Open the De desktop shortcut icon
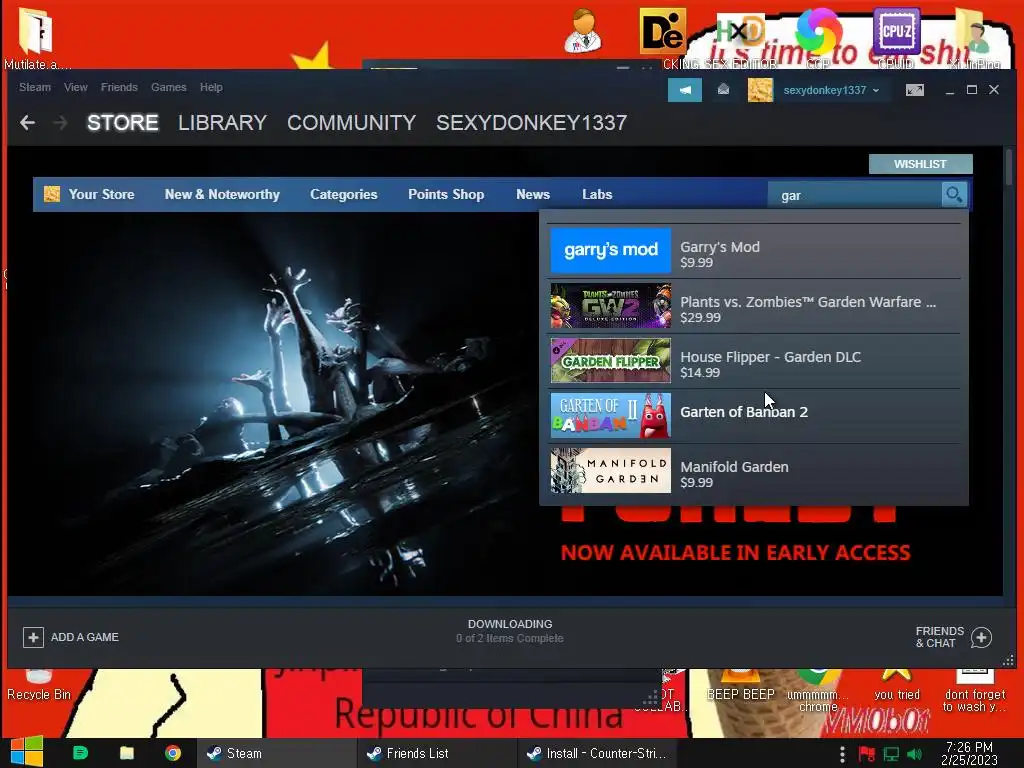Viewport: 1024px width, 768px height. click(662, 31)
